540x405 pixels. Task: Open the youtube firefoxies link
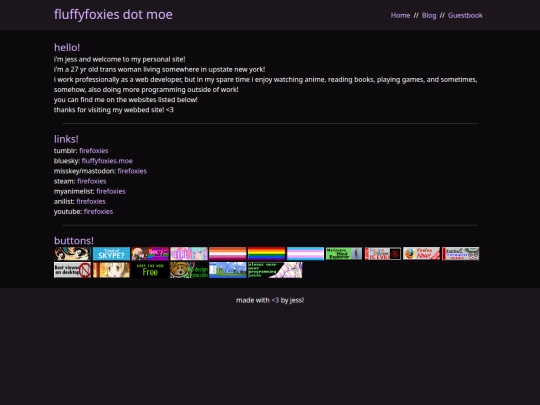pos(98,211)
